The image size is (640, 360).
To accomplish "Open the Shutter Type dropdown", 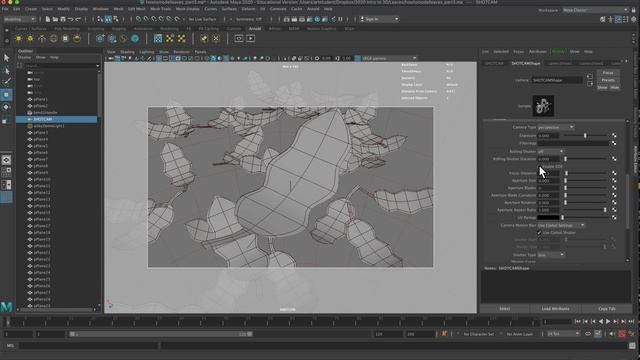I will point(551,255).
